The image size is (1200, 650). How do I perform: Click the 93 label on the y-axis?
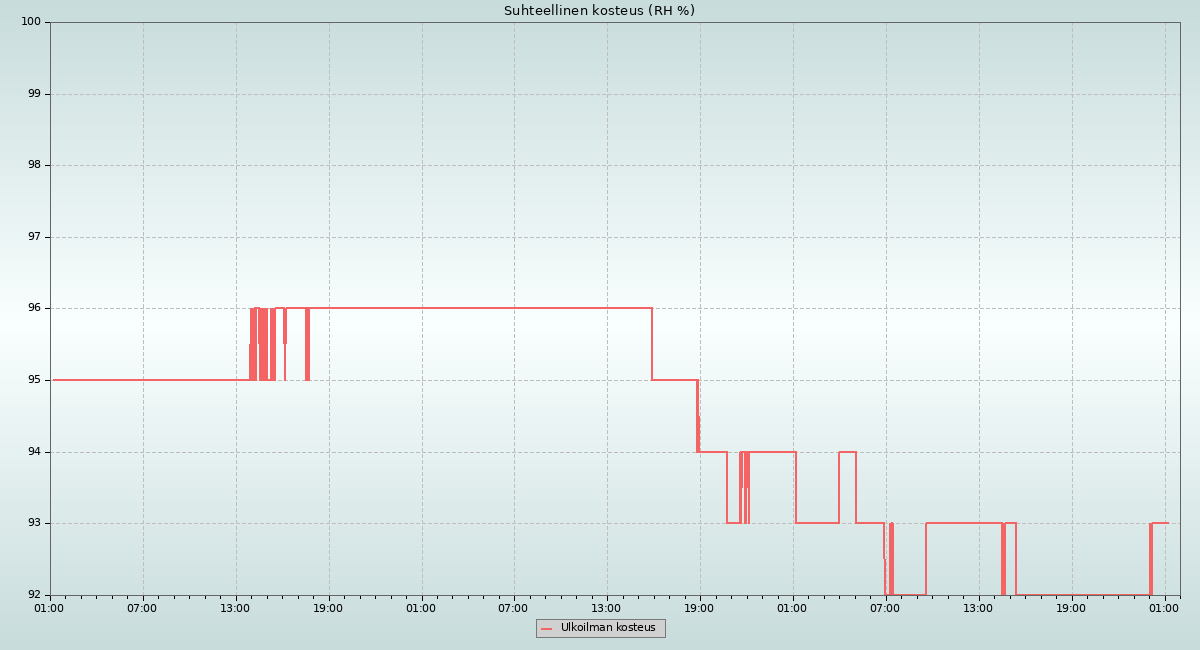point(34,523)
